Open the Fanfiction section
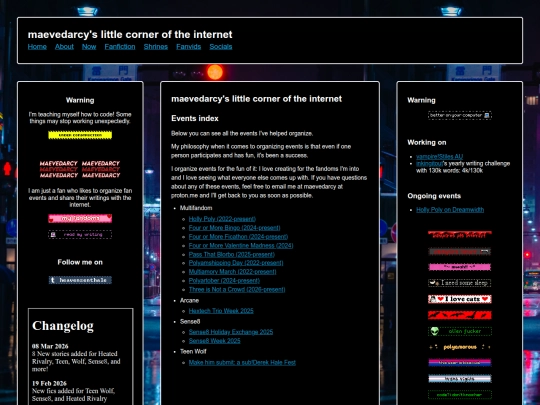Screen dimensions: 540x405 click(x=120, y=46)
